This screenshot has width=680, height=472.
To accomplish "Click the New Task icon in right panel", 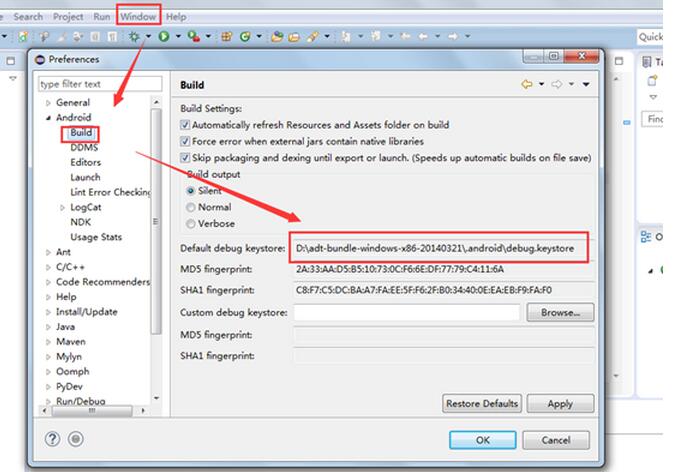I will (652, 81).
